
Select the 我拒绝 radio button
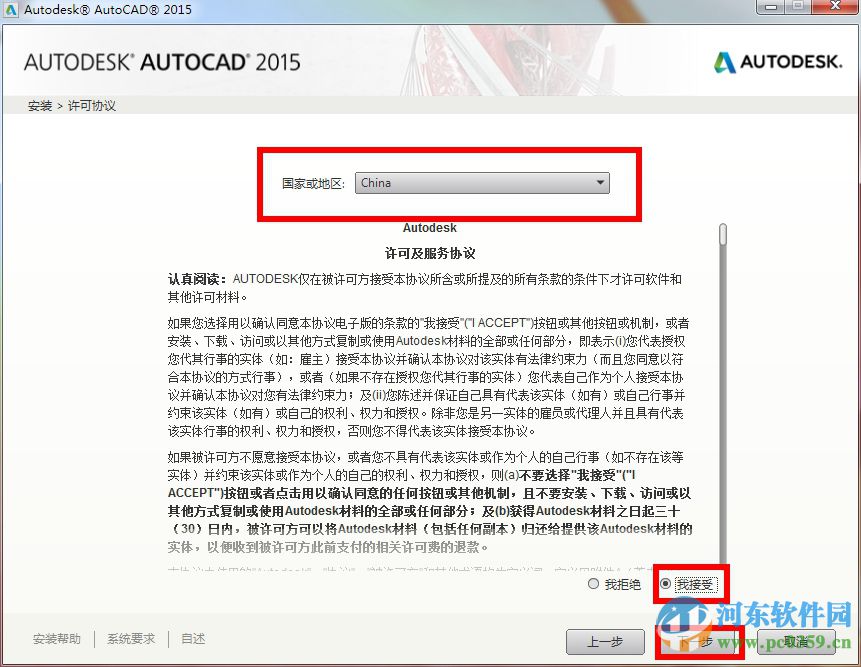593,583
